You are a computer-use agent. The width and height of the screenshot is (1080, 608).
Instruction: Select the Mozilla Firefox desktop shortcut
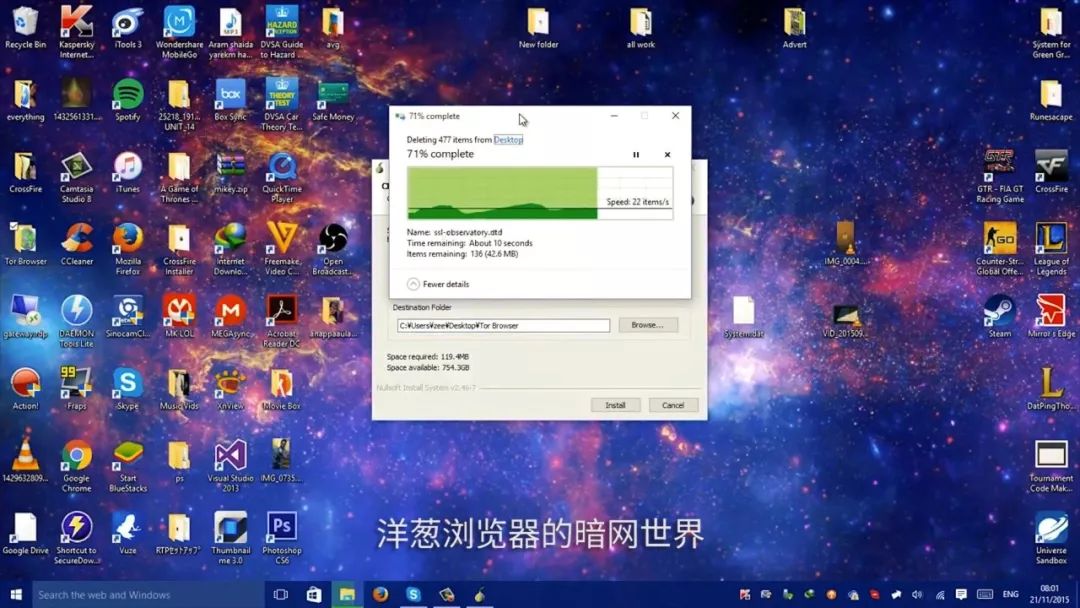pos(128,249)
